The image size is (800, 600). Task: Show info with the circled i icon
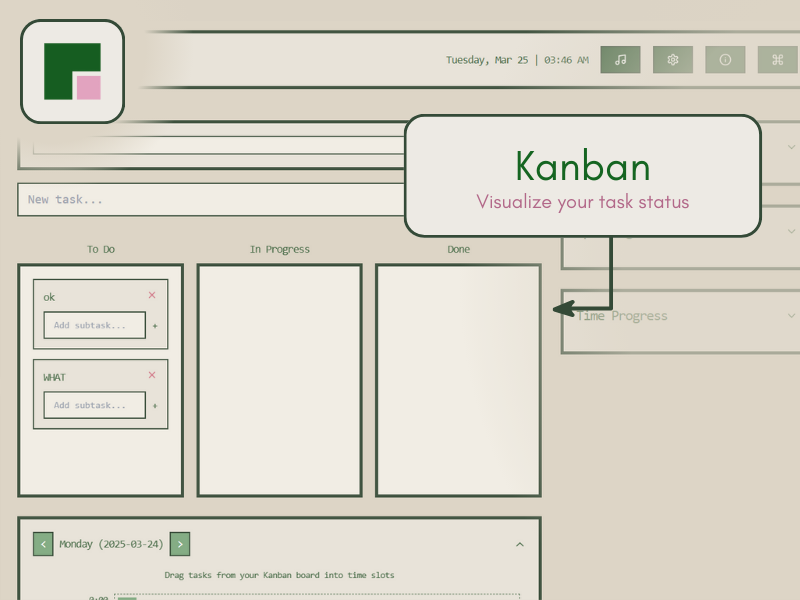pos(725,60)
